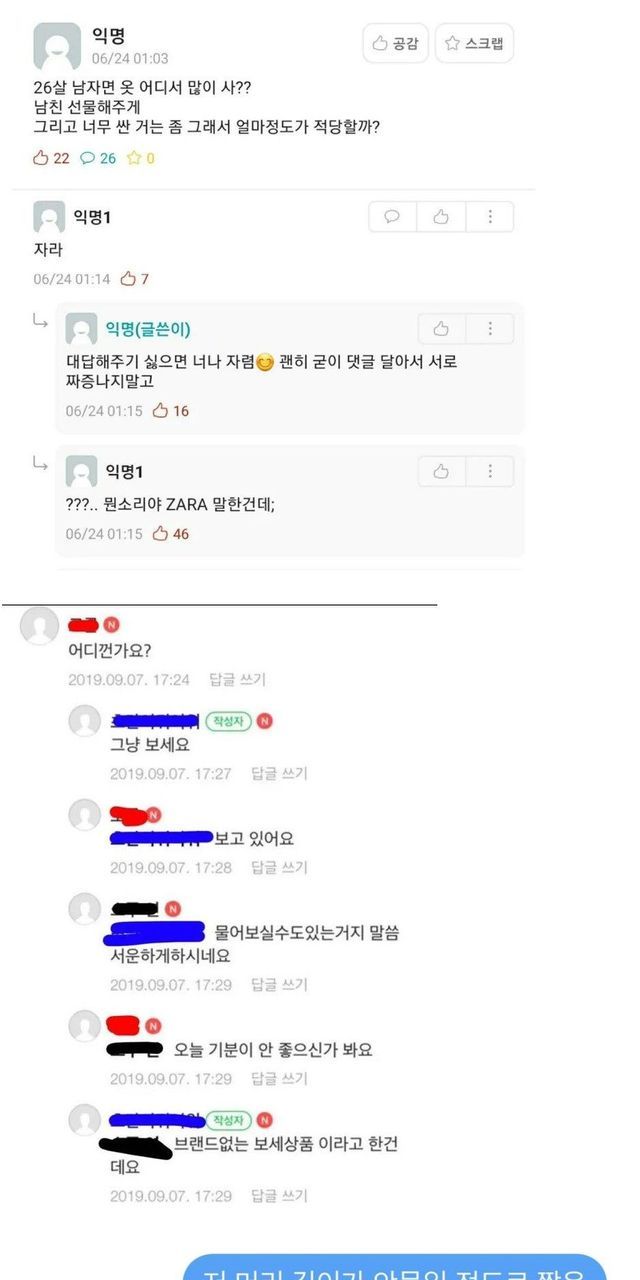This screenshot has height=1280, width=640.
Task: Click the original poster's anonymous avatar
Action: pyautogui.click(x=57, y=46)
